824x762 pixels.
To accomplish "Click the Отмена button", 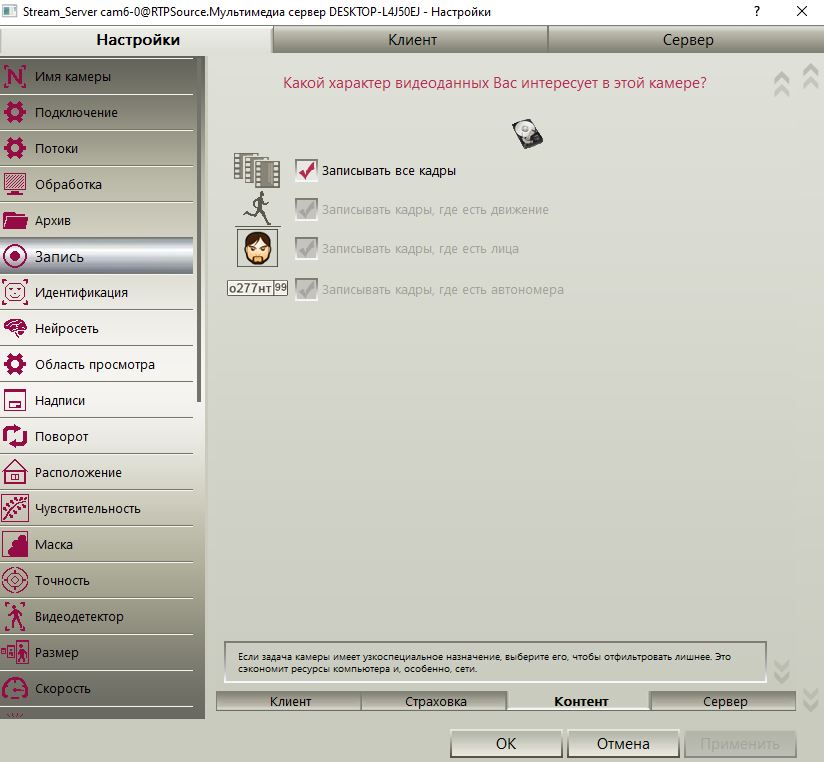I will tap(623, 744).
